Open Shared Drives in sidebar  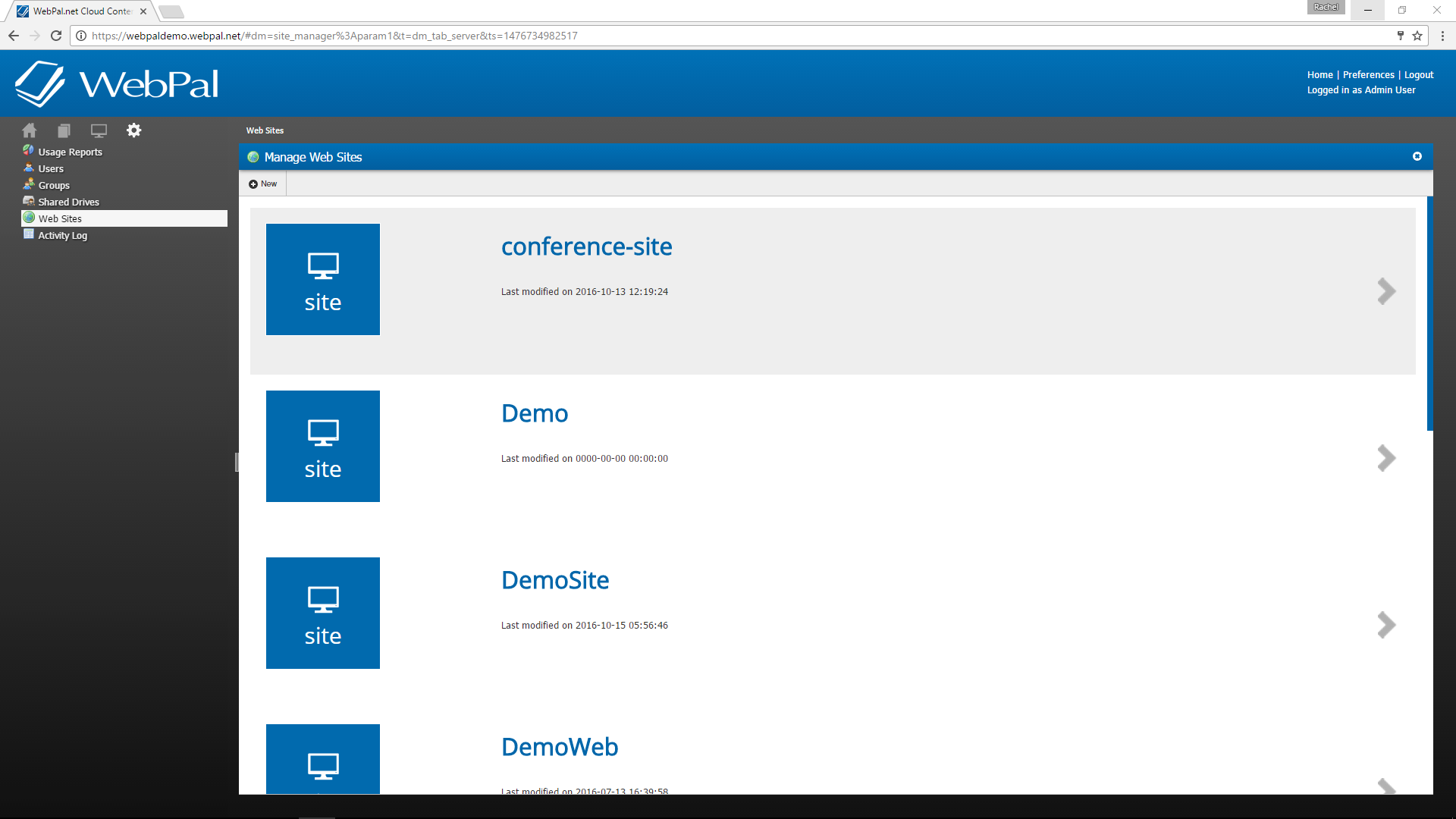point(68,202)
